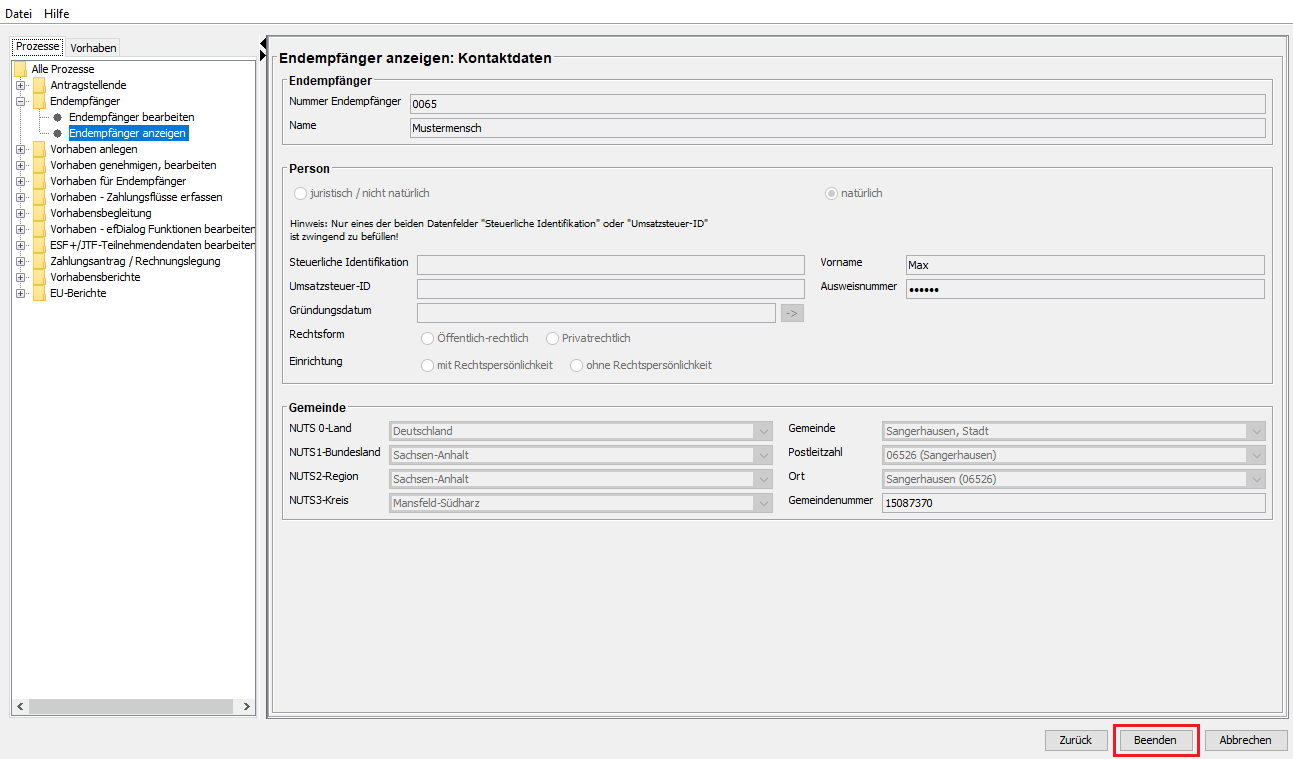This screenshot has height=759, width=1293.
Task: Expand Vorhaben für Endempfänger node
Action: (x=20, y=181)
